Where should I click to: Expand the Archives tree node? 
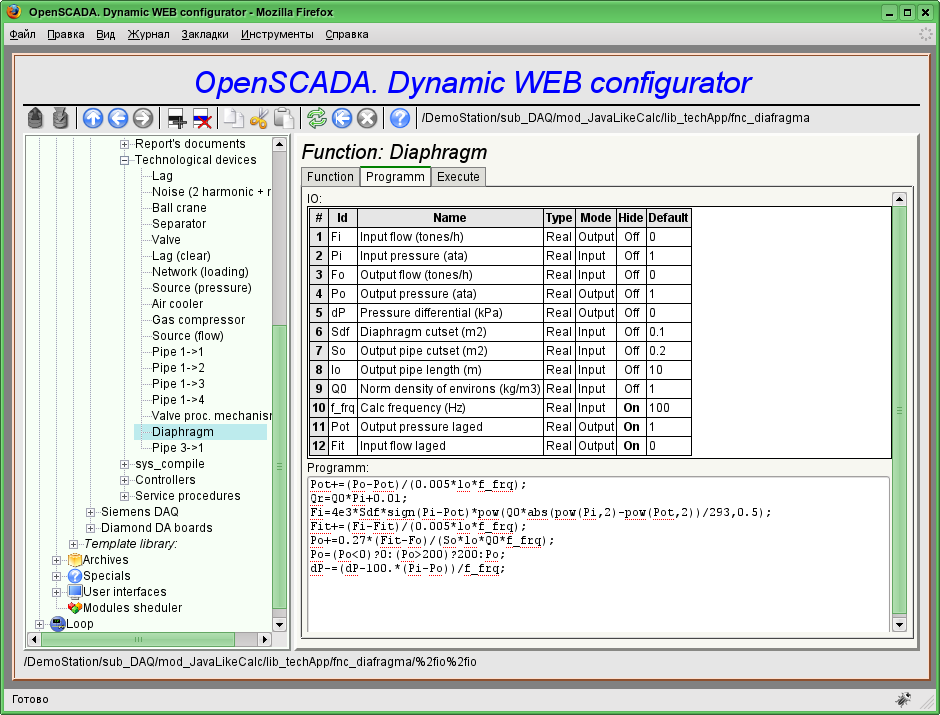click(x=56, y=560)
